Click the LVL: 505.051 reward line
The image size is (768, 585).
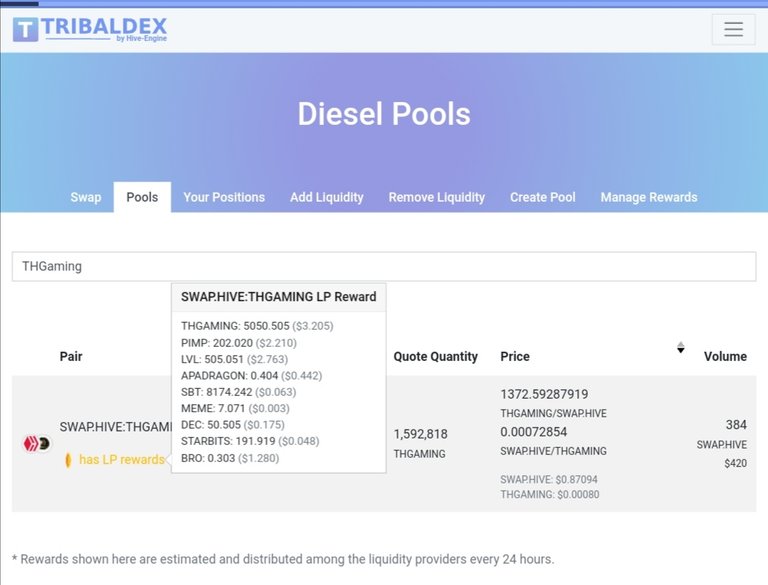234,359
